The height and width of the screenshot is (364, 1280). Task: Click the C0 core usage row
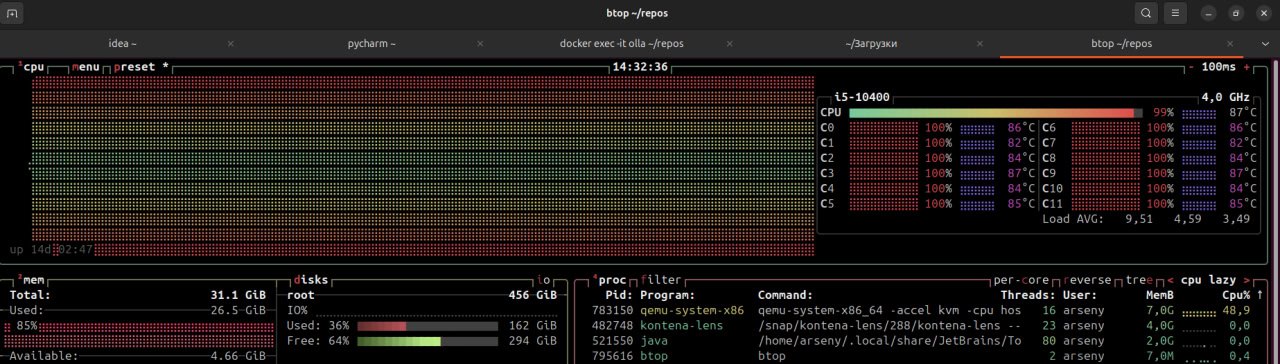click(x=928, y=128)
